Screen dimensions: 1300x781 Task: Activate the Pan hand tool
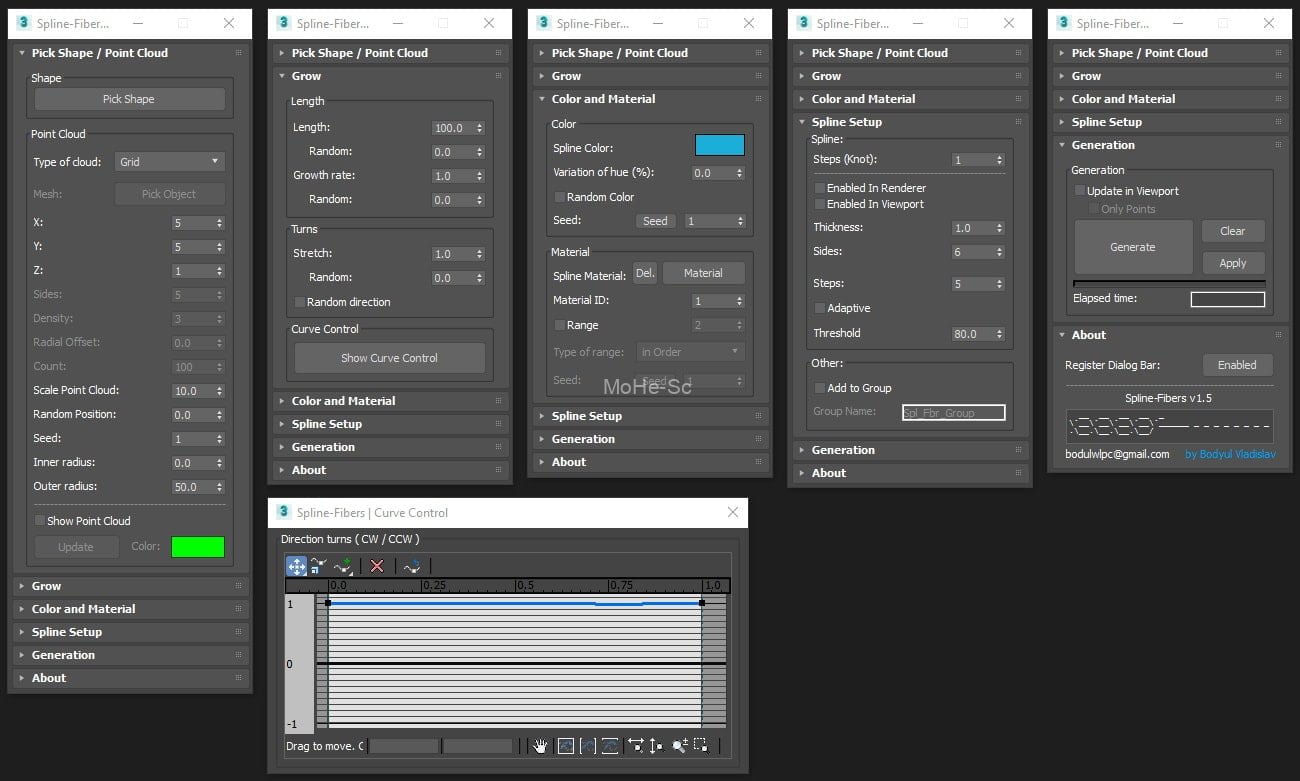(x=540, y=746)
